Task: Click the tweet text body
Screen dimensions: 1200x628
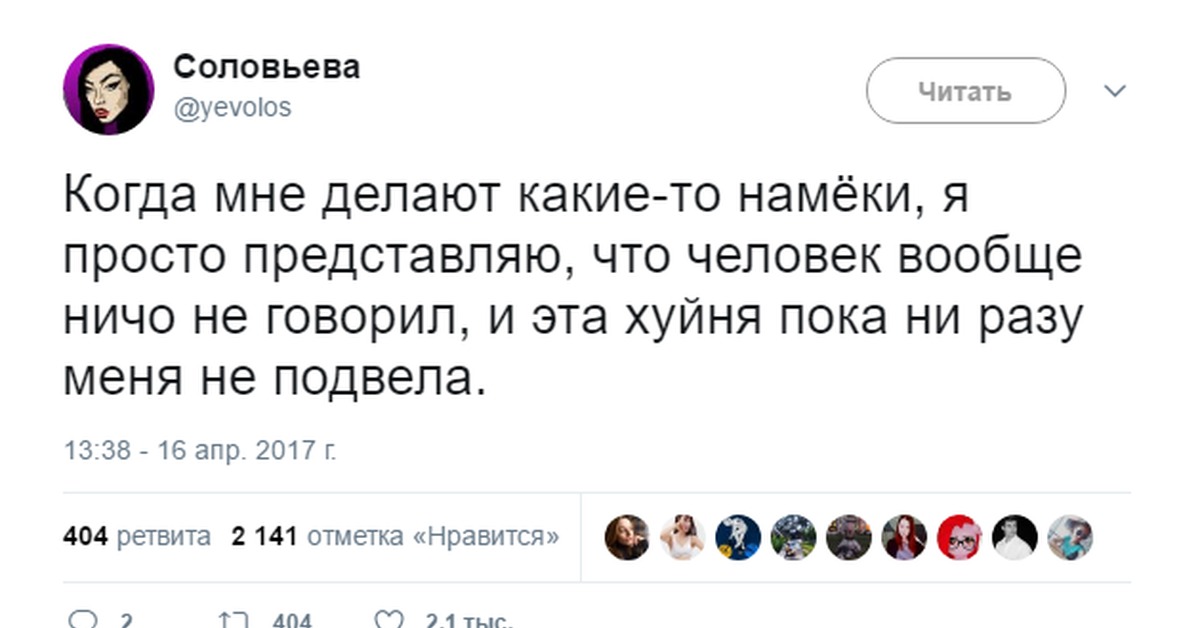Action: coord(573,284)
